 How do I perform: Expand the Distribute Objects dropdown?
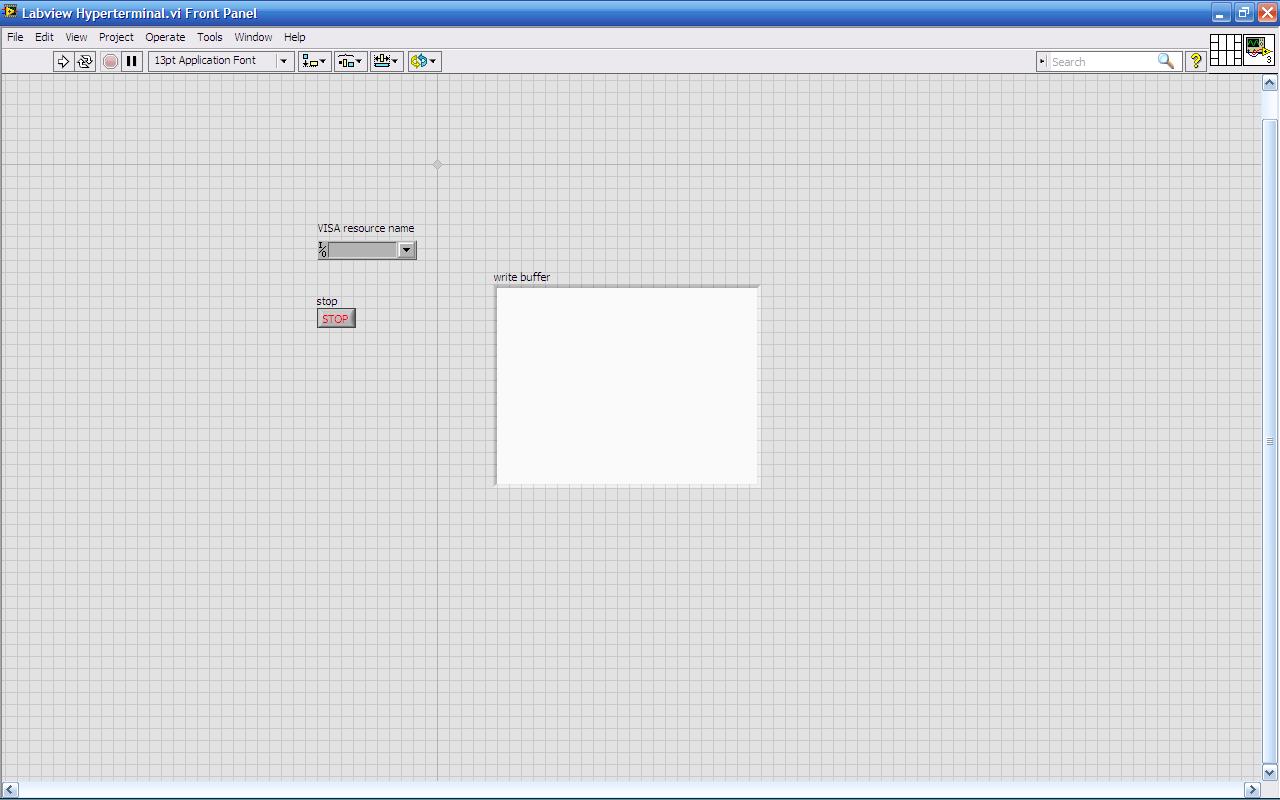[350, 61]
